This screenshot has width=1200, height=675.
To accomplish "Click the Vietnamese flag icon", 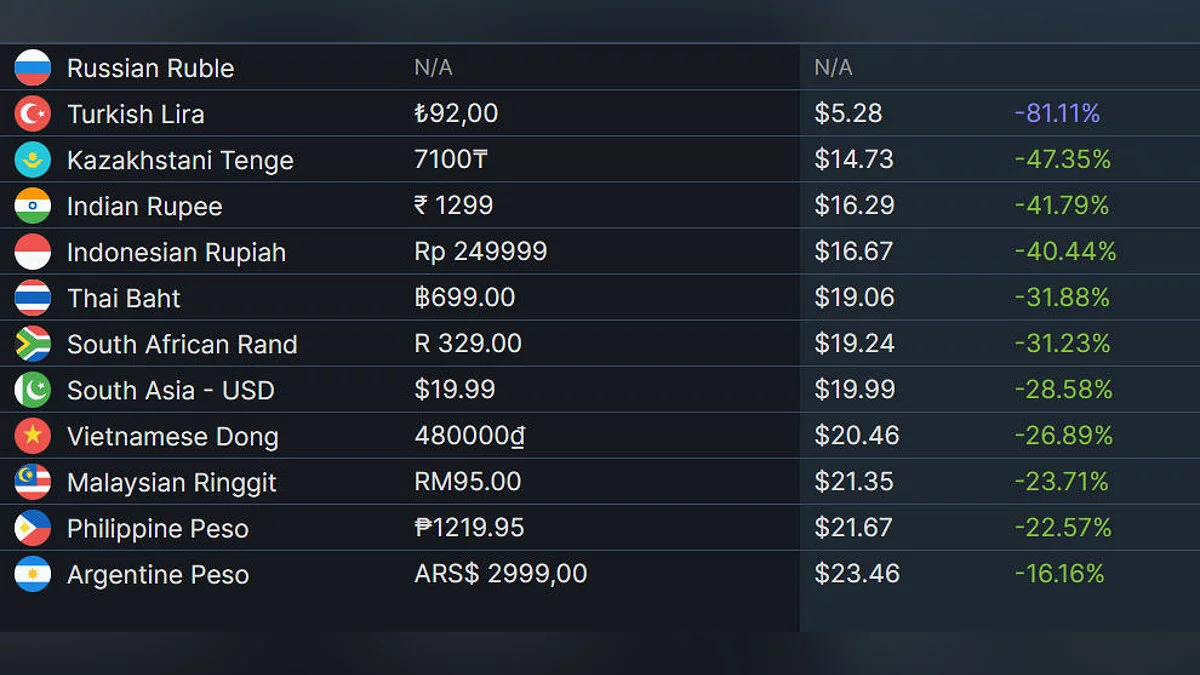I will tap(32, 436).
